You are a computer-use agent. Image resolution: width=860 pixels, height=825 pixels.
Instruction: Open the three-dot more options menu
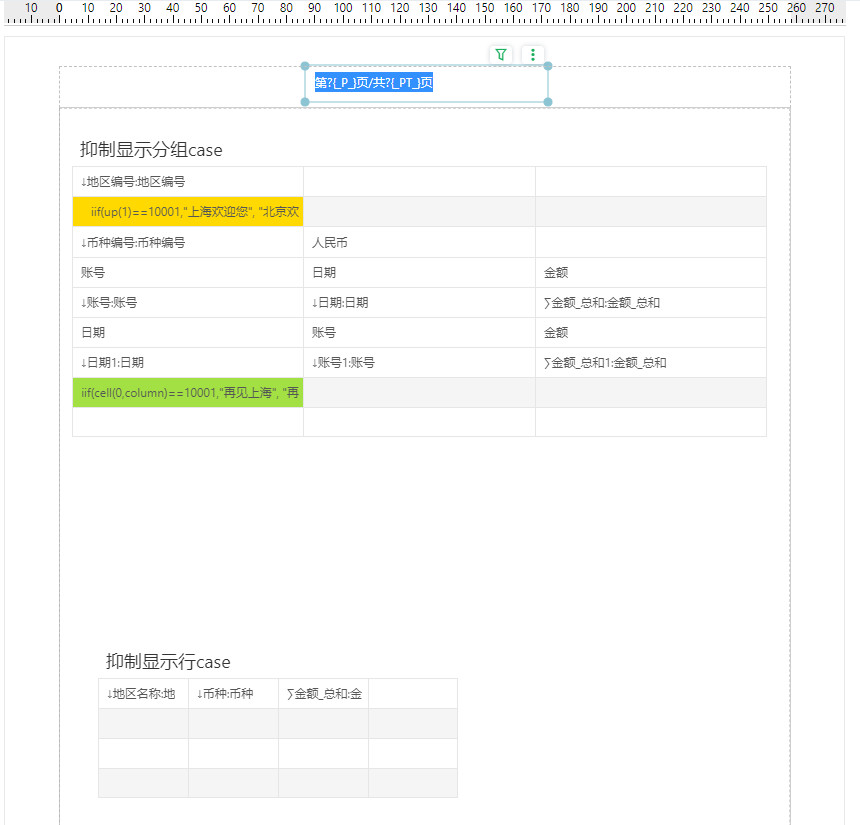click(533, 55)
